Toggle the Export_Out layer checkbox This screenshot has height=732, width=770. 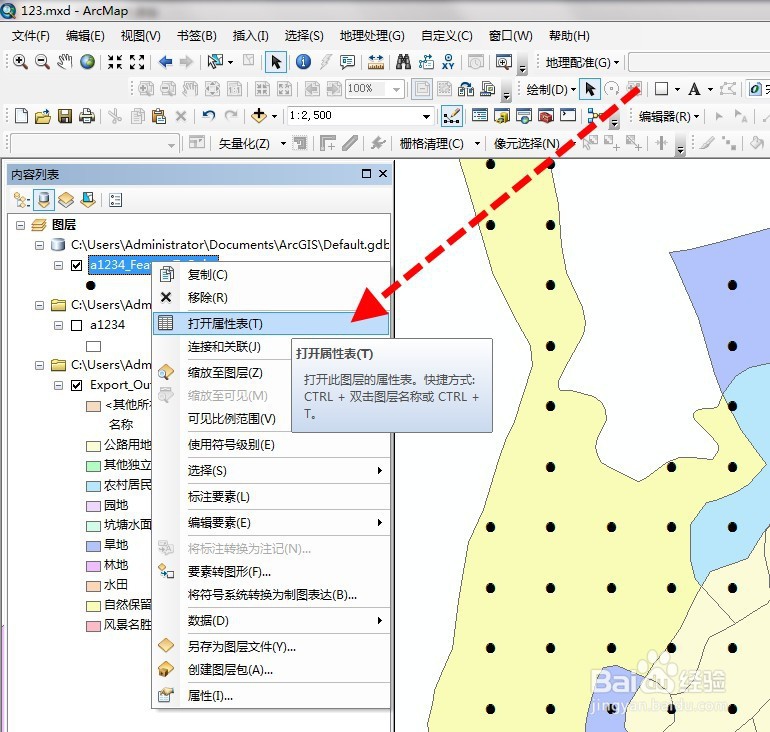pos(77,385)
